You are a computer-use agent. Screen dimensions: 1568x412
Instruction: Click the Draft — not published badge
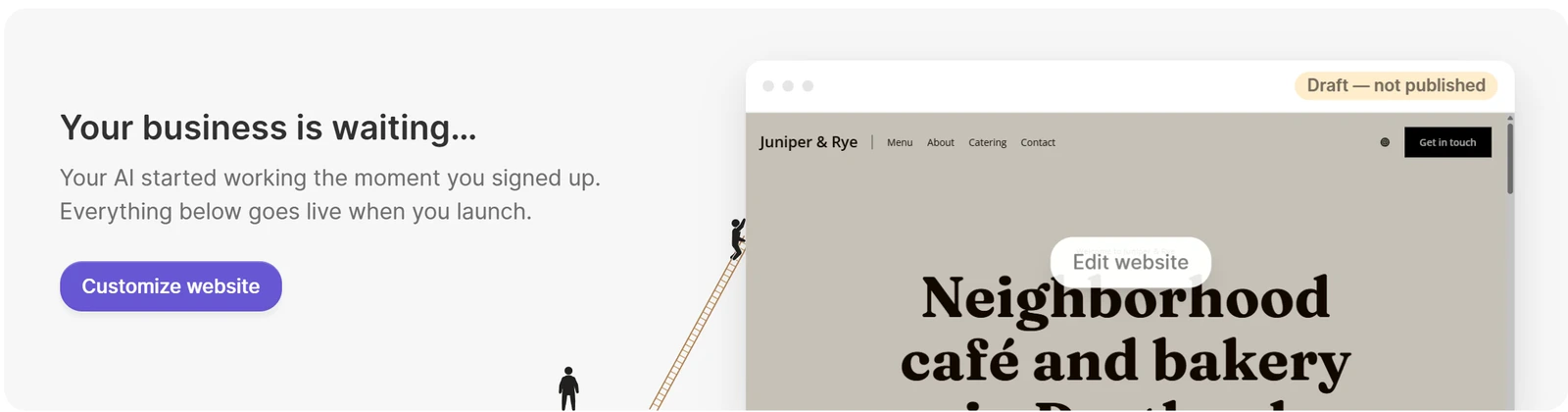point(1396,85)
